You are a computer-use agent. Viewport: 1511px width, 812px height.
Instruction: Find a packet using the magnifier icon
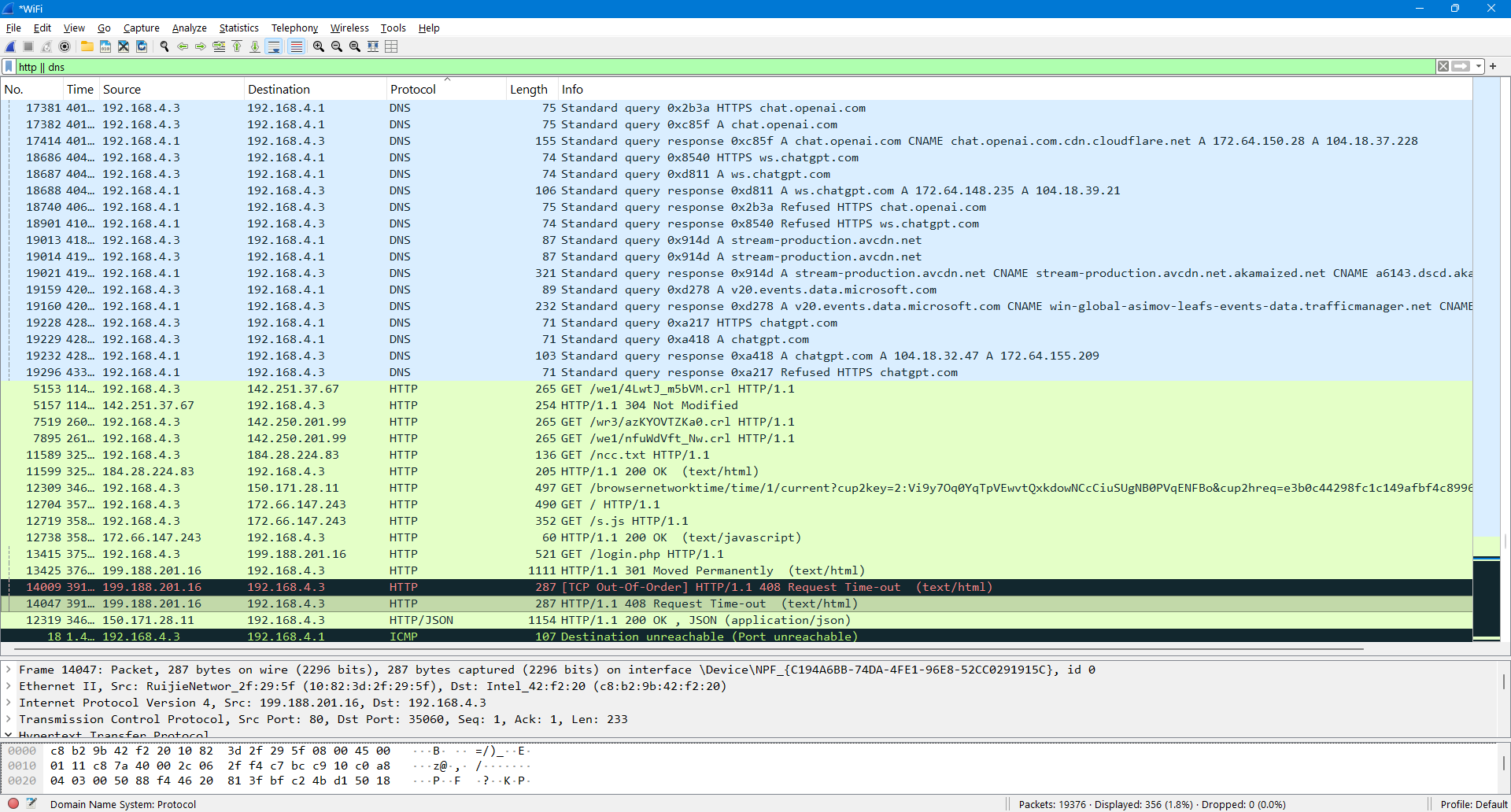pyautogui.click(x=164, y=46)
